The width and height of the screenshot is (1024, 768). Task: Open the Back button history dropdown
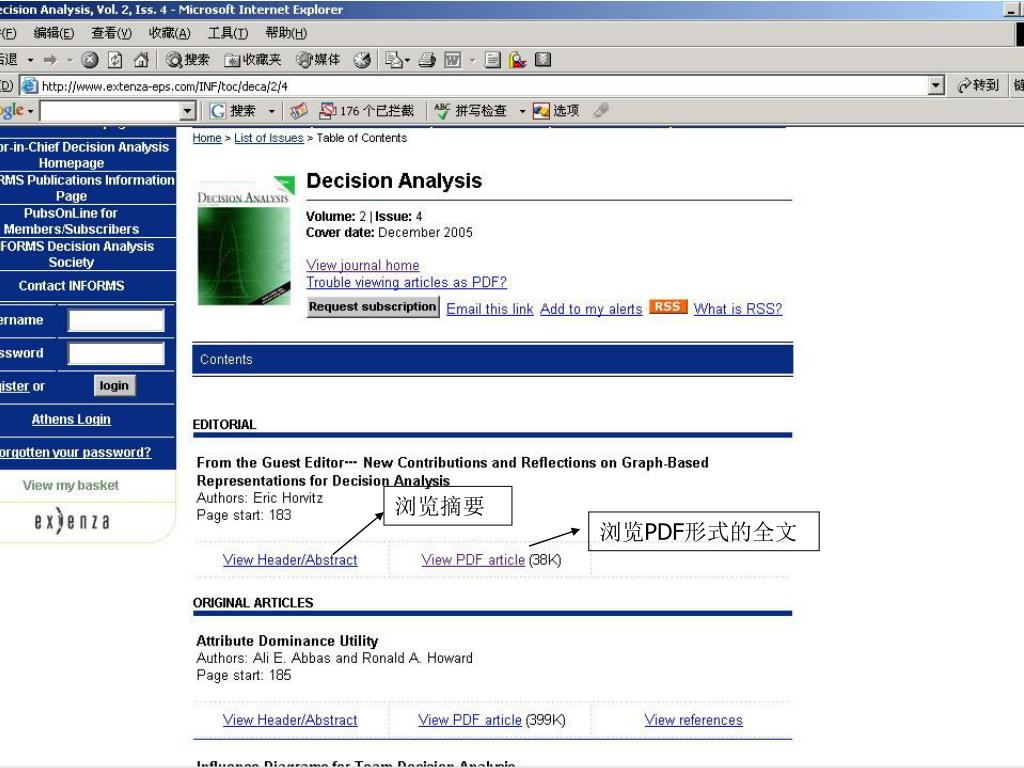(x=30, y=60)
